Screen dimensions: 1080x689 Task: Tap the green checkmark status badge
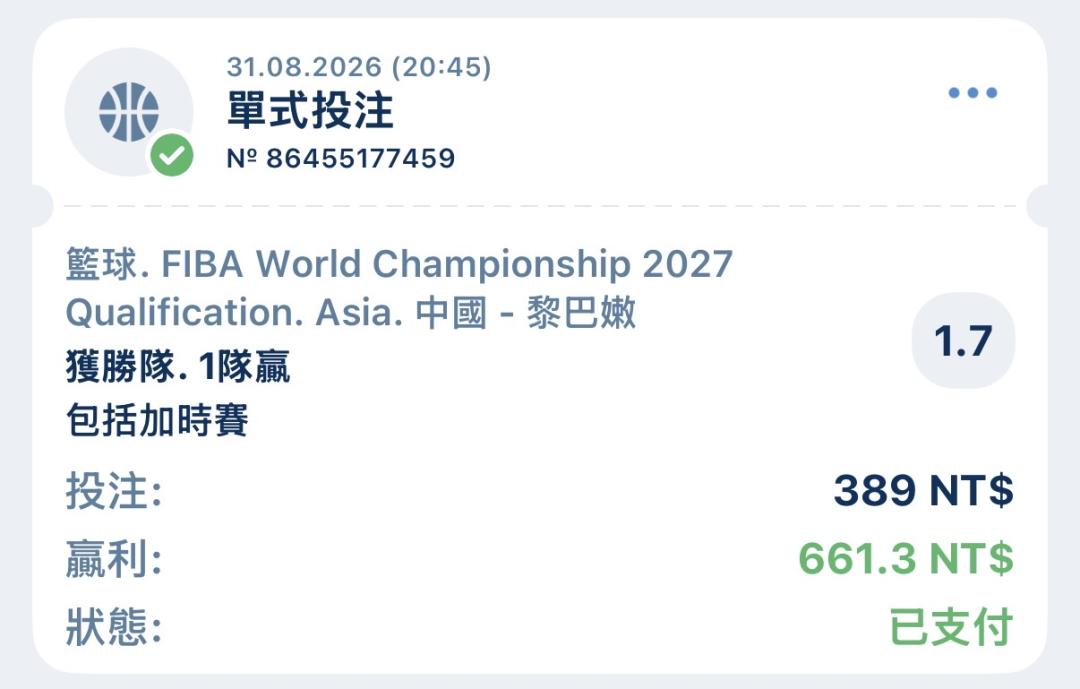(x=172, y=155)
